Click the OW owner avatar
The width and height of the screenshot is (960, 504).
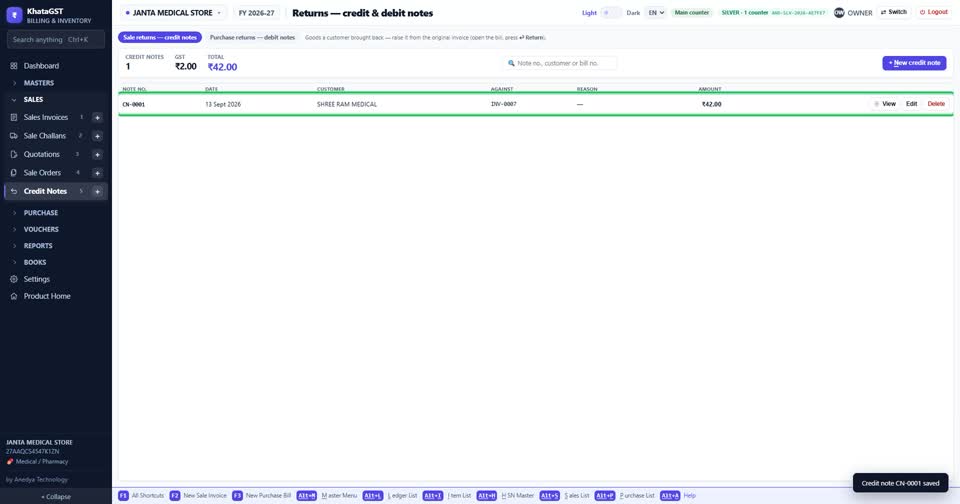coord(839,12)
